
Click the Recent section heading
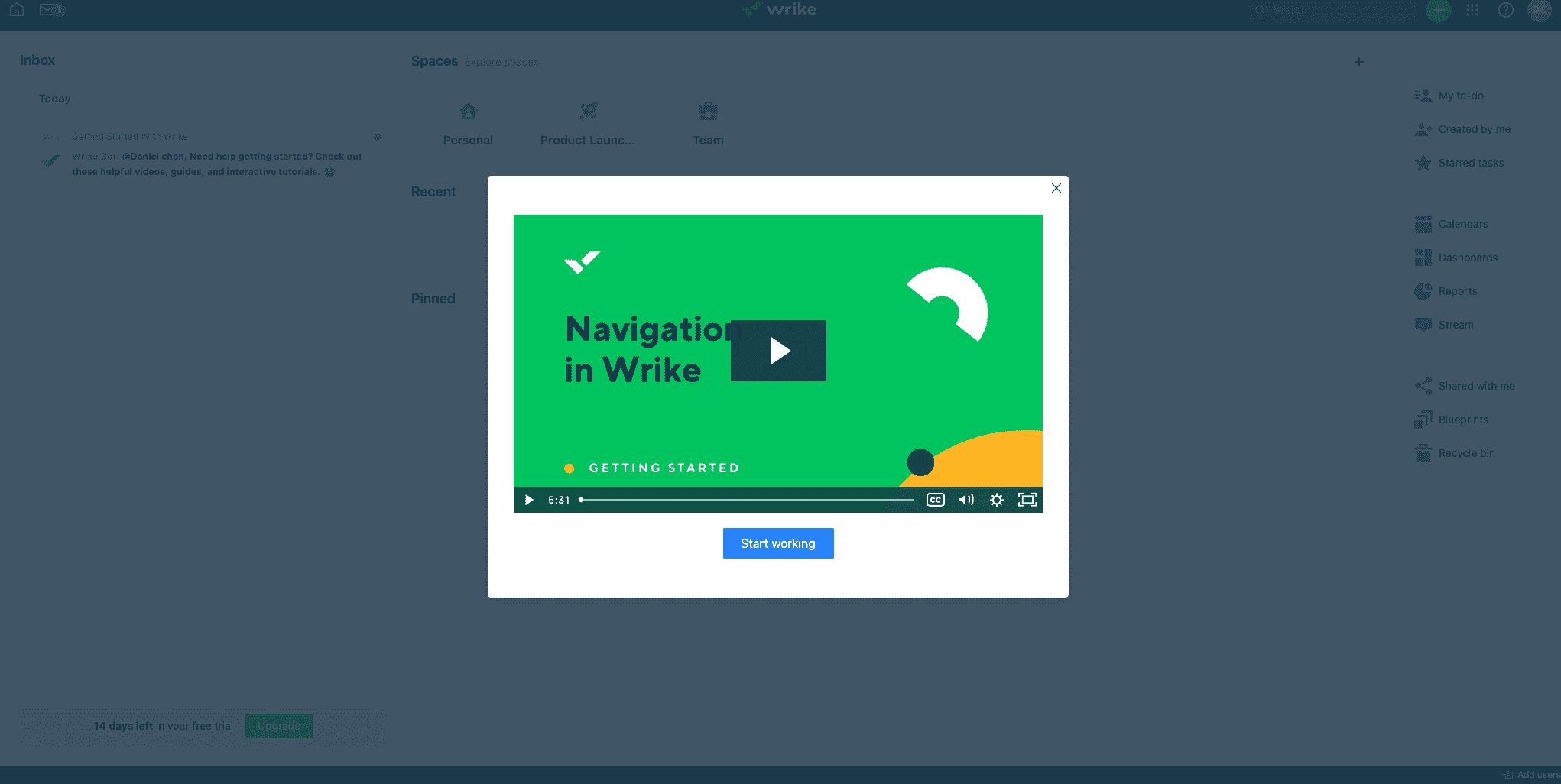pyautogui.click(x=433, y=192)
